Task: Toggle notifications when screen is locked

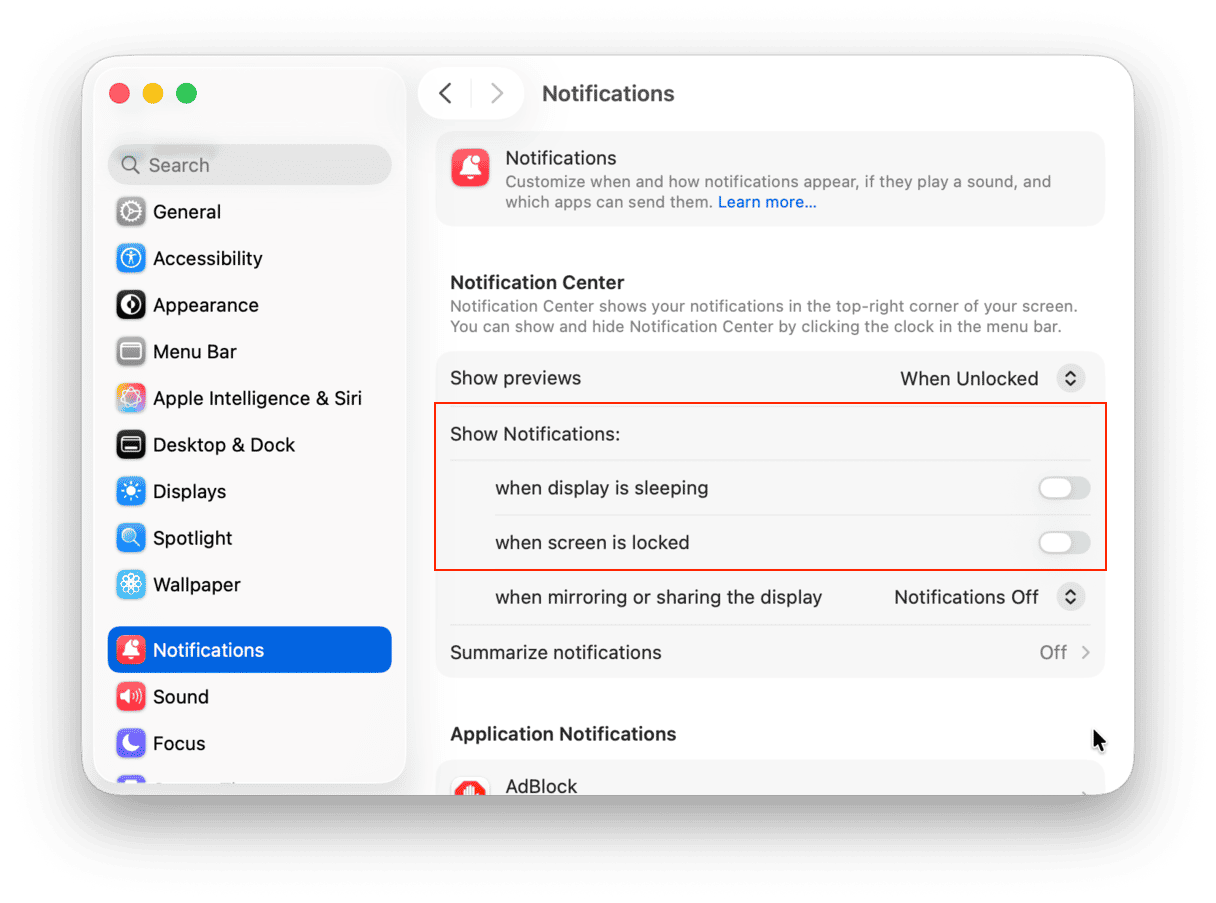Action: pyautogui.click(x=1063, y=543)
